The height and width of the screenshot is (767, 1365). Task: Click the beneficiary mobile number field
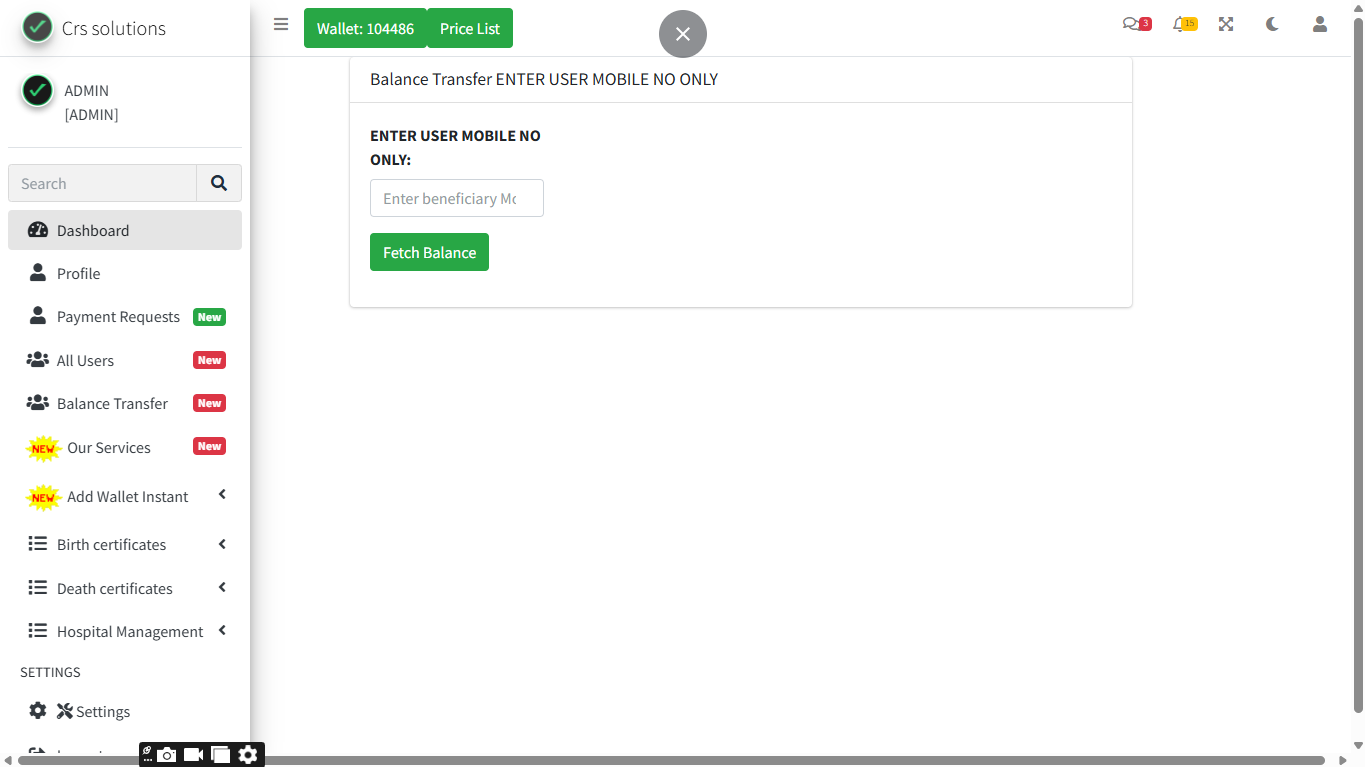[456, 198]
